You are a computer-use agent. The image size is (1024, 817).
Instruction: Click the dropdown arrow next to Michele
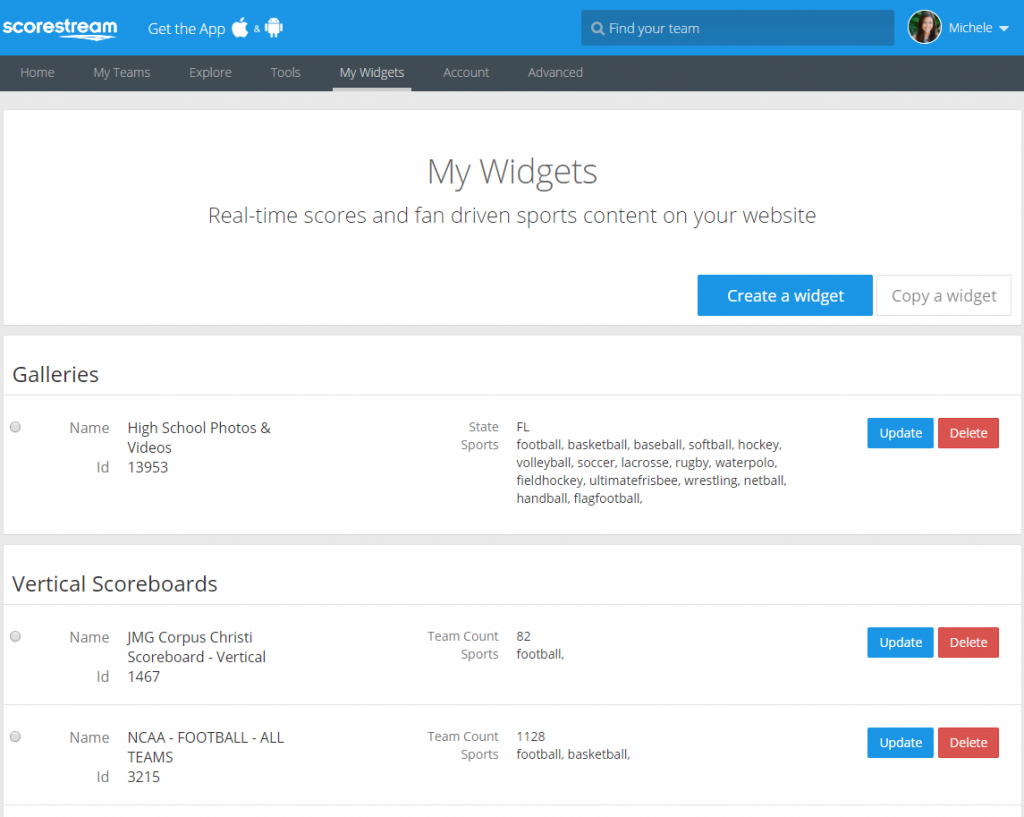point(1003,28)
